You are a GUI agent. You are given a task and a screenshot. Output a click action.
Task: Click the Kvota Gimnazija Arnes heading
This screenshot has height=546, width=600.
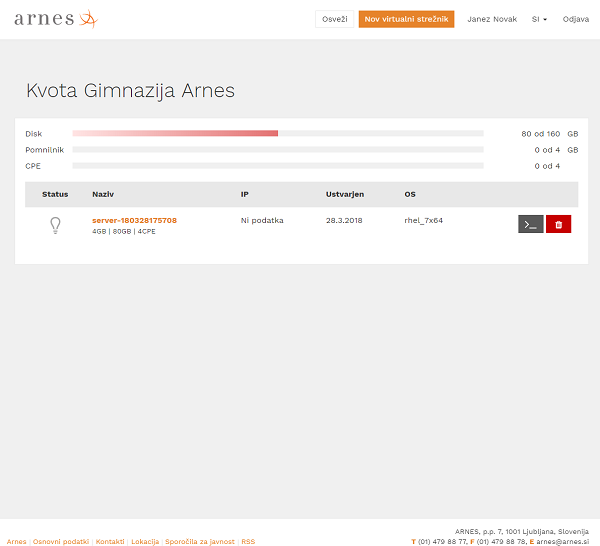pyautogui.click(x=130, y=91)
